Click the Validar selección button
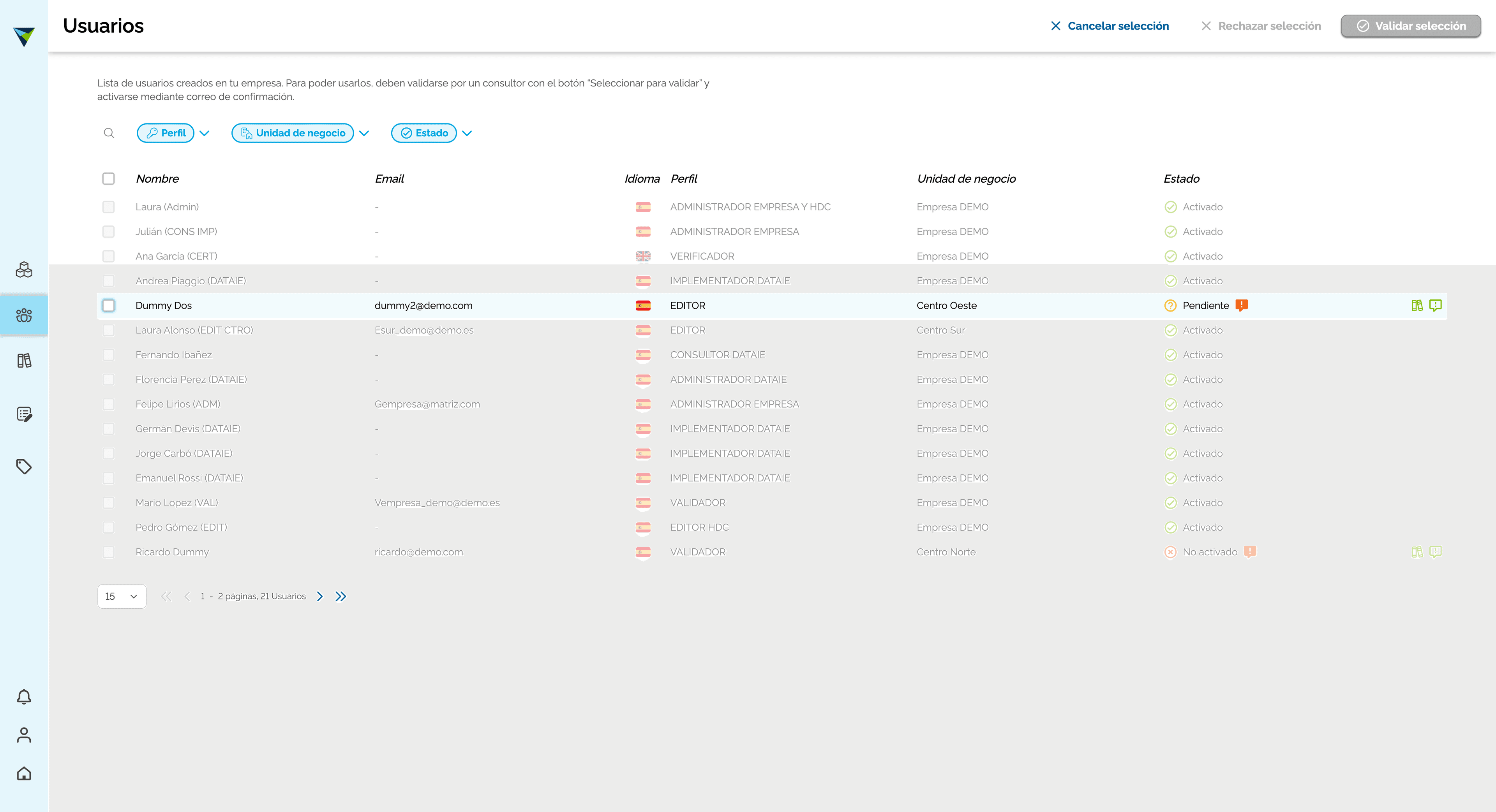Screen dimensions: 1496x812 tap(1411, 26)
